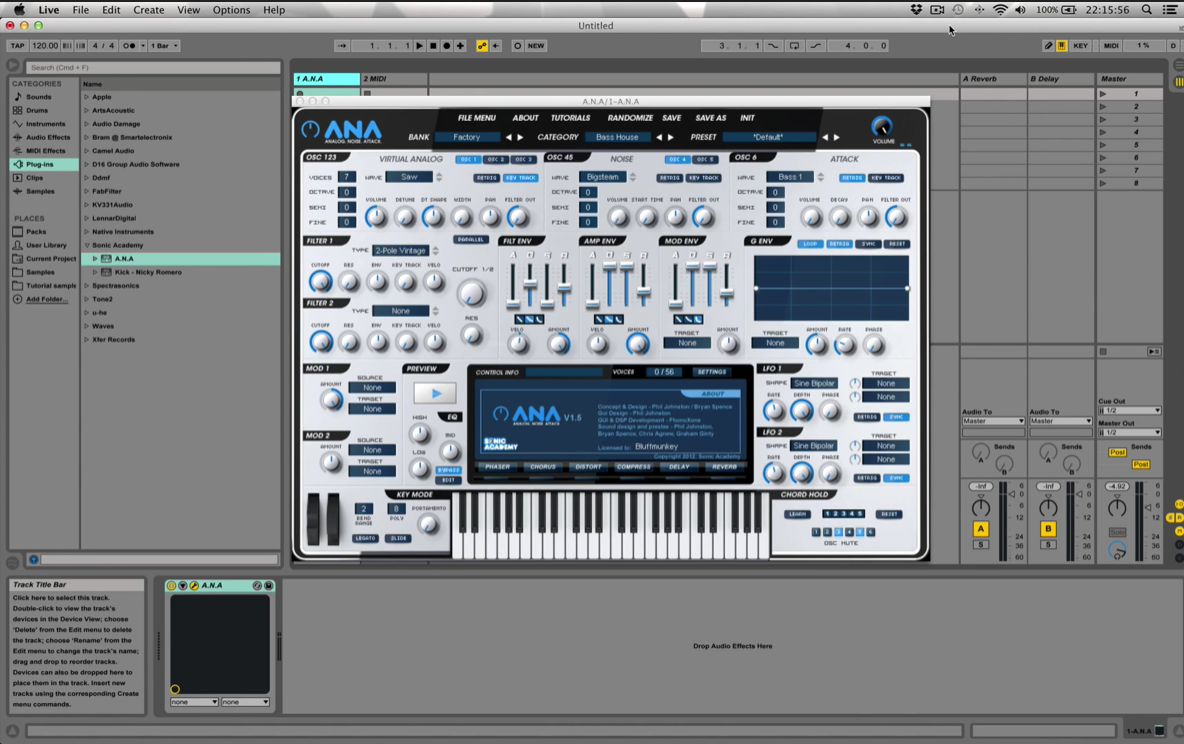Click the metronome toggle in the toolbar

click(x=129, y=46)
